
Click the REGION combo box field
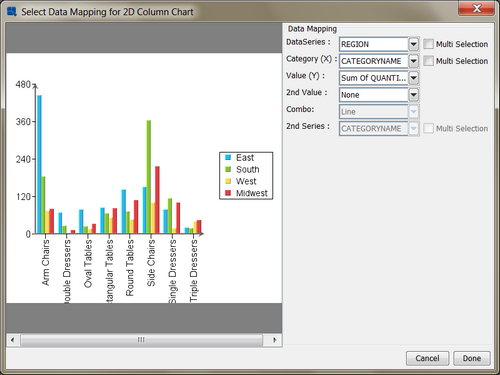374,44
